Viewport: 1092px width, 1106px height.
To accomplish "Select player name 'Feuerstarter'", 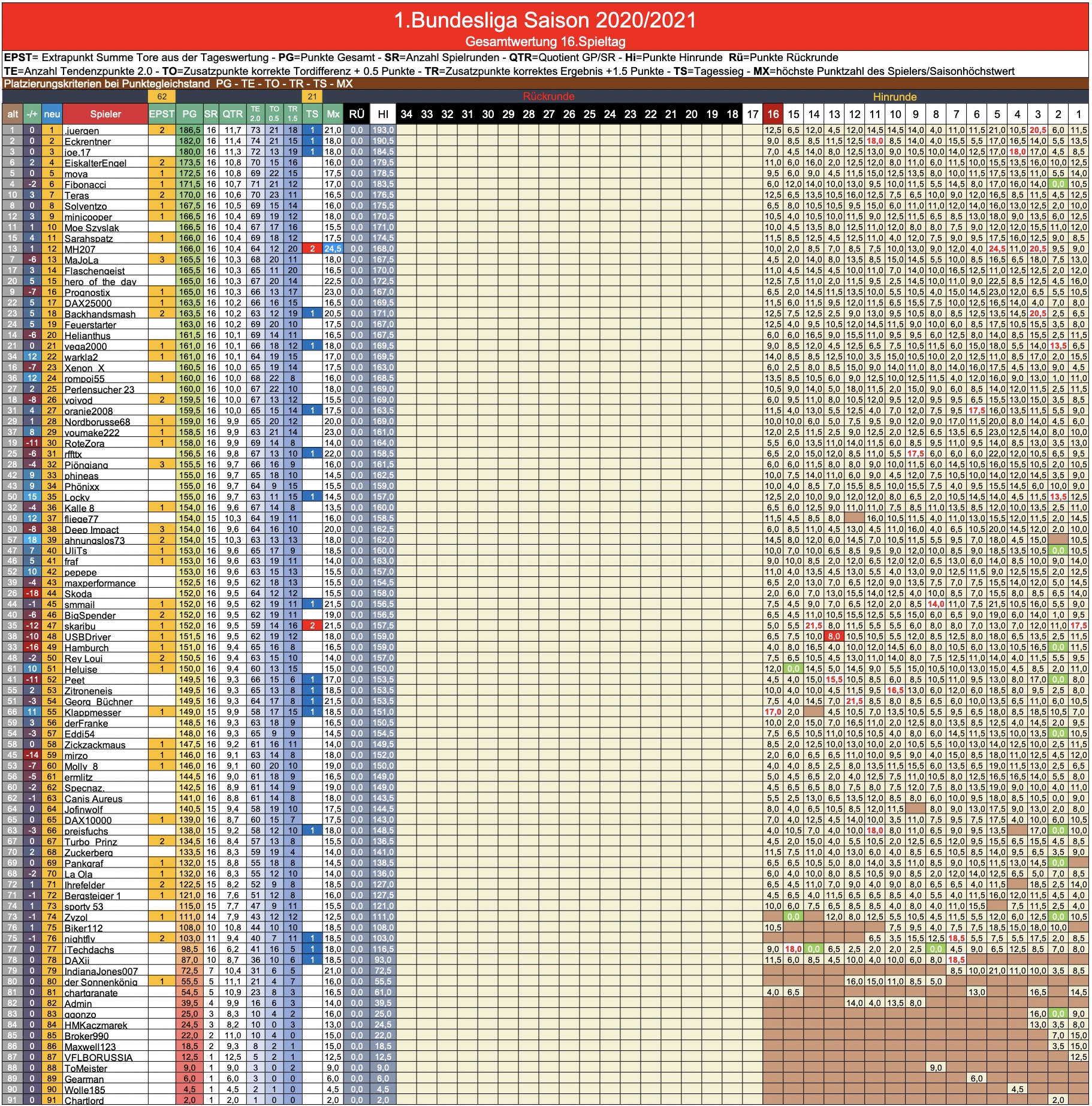I will (91, 325).
